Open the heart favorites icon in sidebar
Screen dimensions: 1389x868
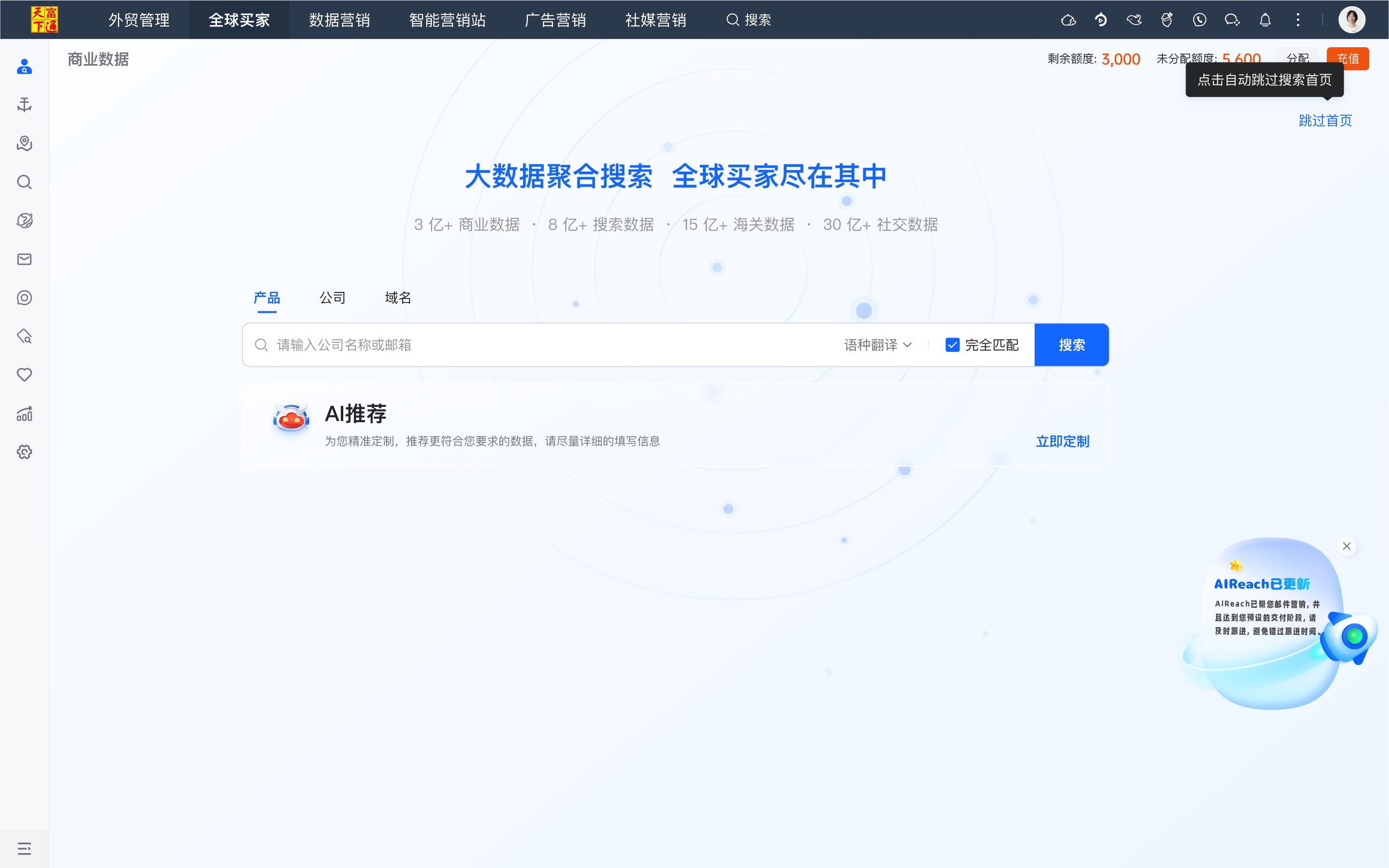tap(24, 375)
